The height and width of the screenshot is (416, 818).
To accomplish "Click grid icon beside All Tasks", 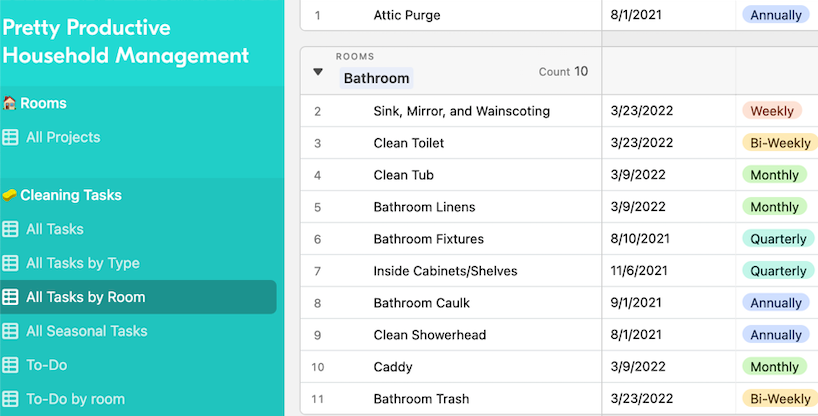I will click(10, 229).
